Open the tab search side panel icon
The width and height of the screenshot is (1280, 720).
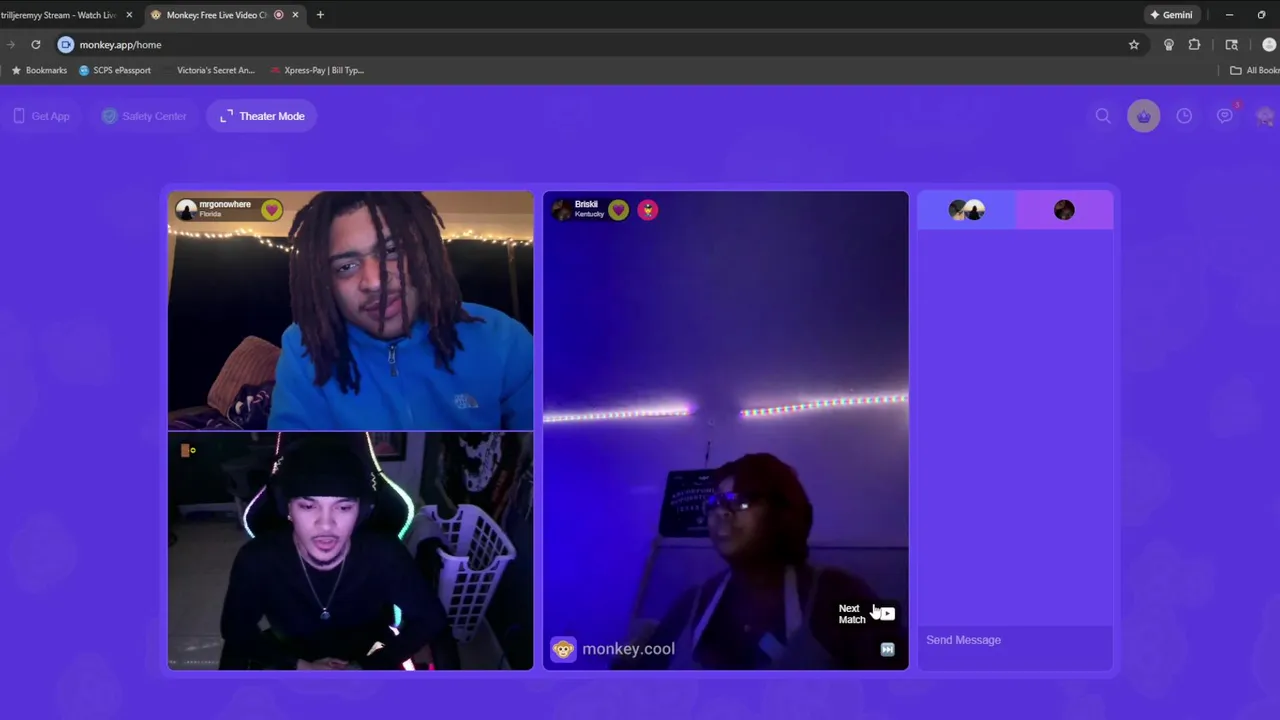pos(1232,45)
